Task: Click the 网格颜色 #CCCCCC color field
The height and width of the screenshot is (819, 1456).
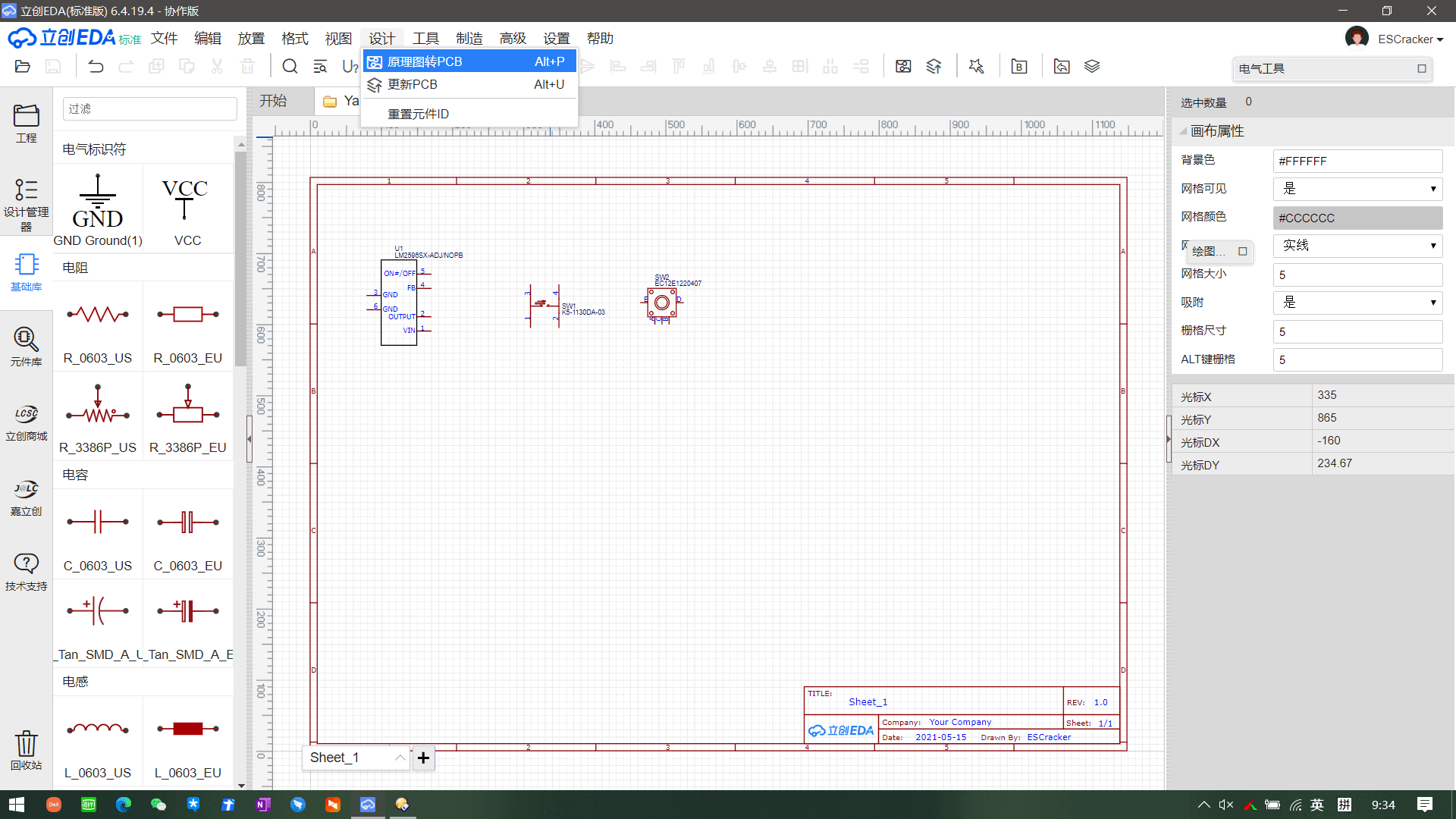Action: (1357, 218)
